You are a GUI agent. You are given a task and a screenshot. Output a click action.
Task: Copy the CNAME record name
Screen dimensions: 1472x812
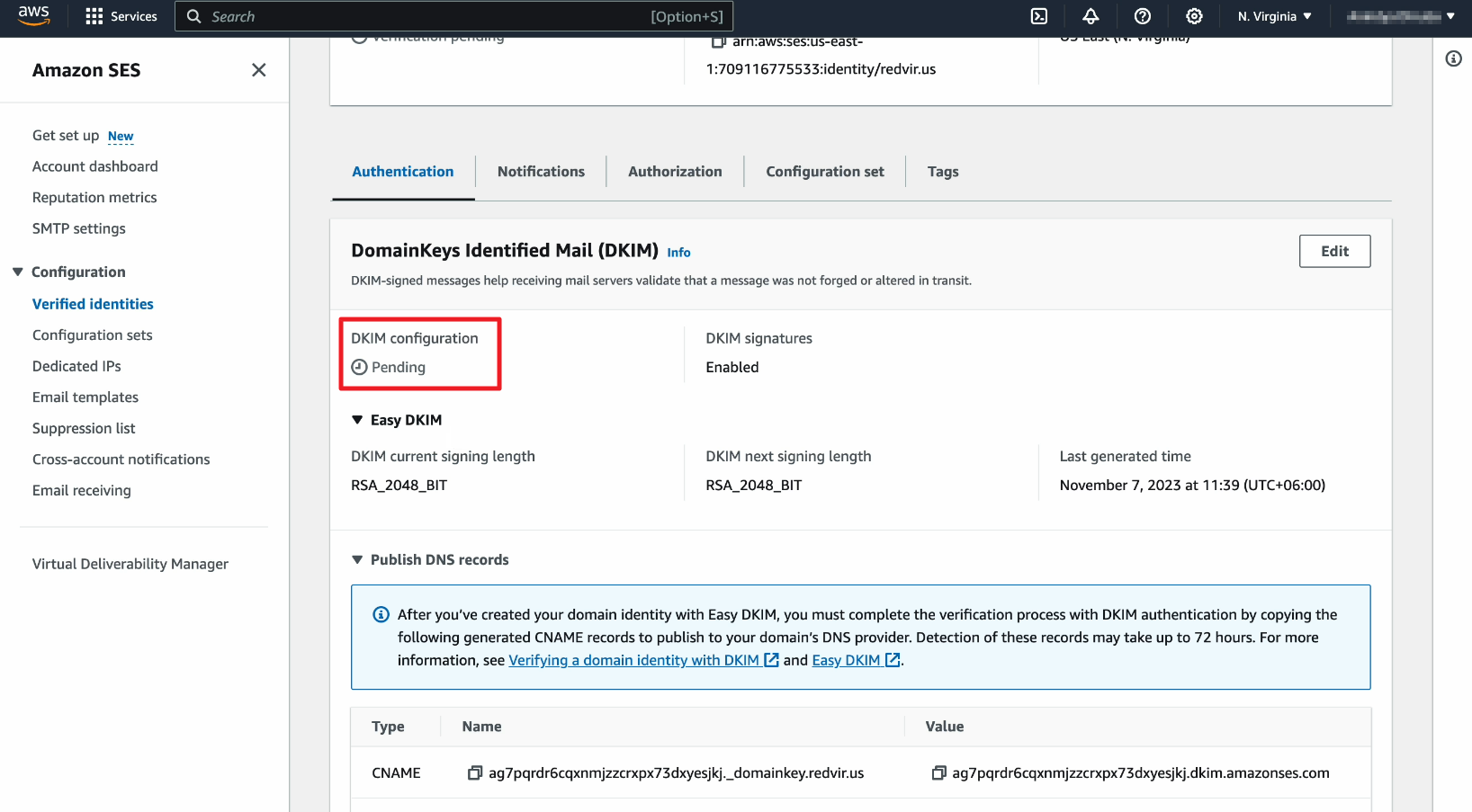click(475, 773)
